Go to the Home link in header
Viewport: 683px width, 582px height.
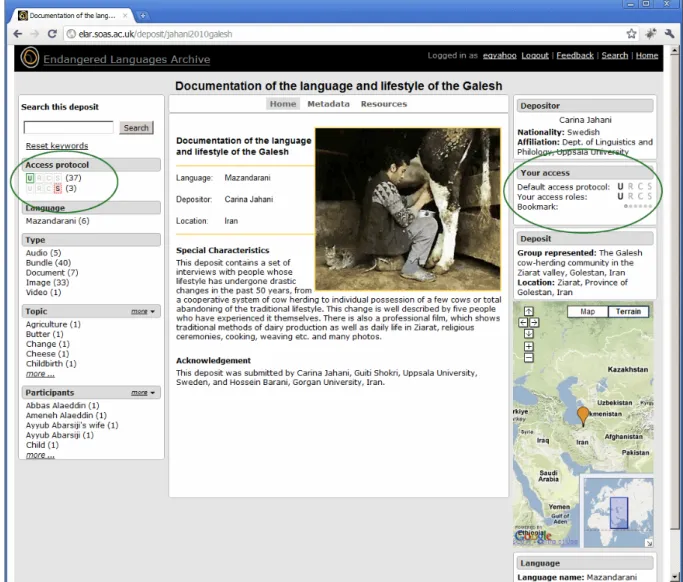click(647, 55)
